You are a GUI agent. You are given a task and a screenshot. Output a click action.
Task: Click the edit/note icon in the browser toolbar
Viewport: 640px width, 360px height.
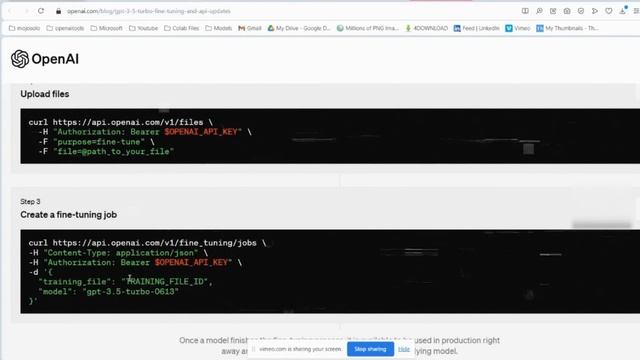coord(553,11)
